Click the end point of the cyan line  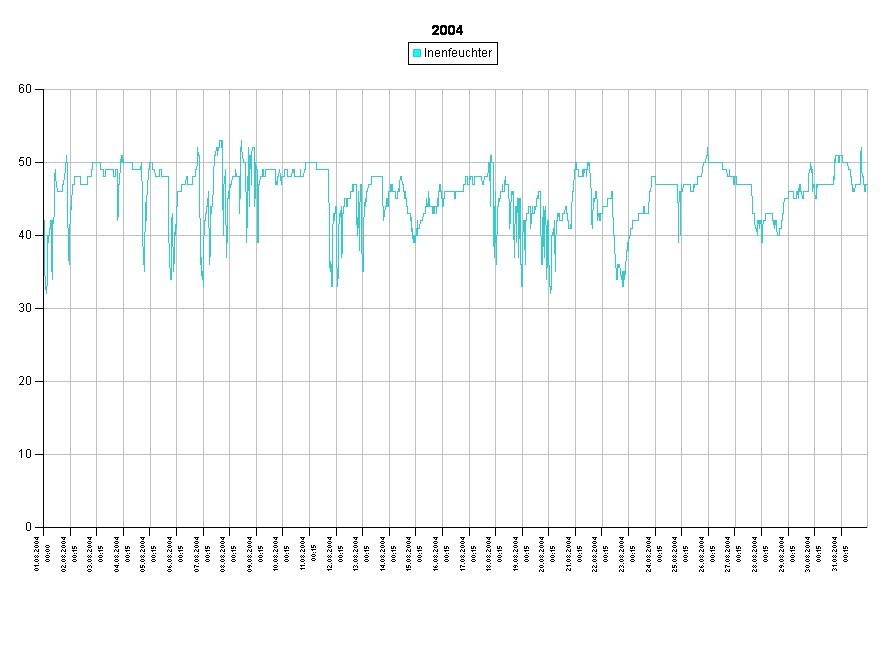point(866,187)
